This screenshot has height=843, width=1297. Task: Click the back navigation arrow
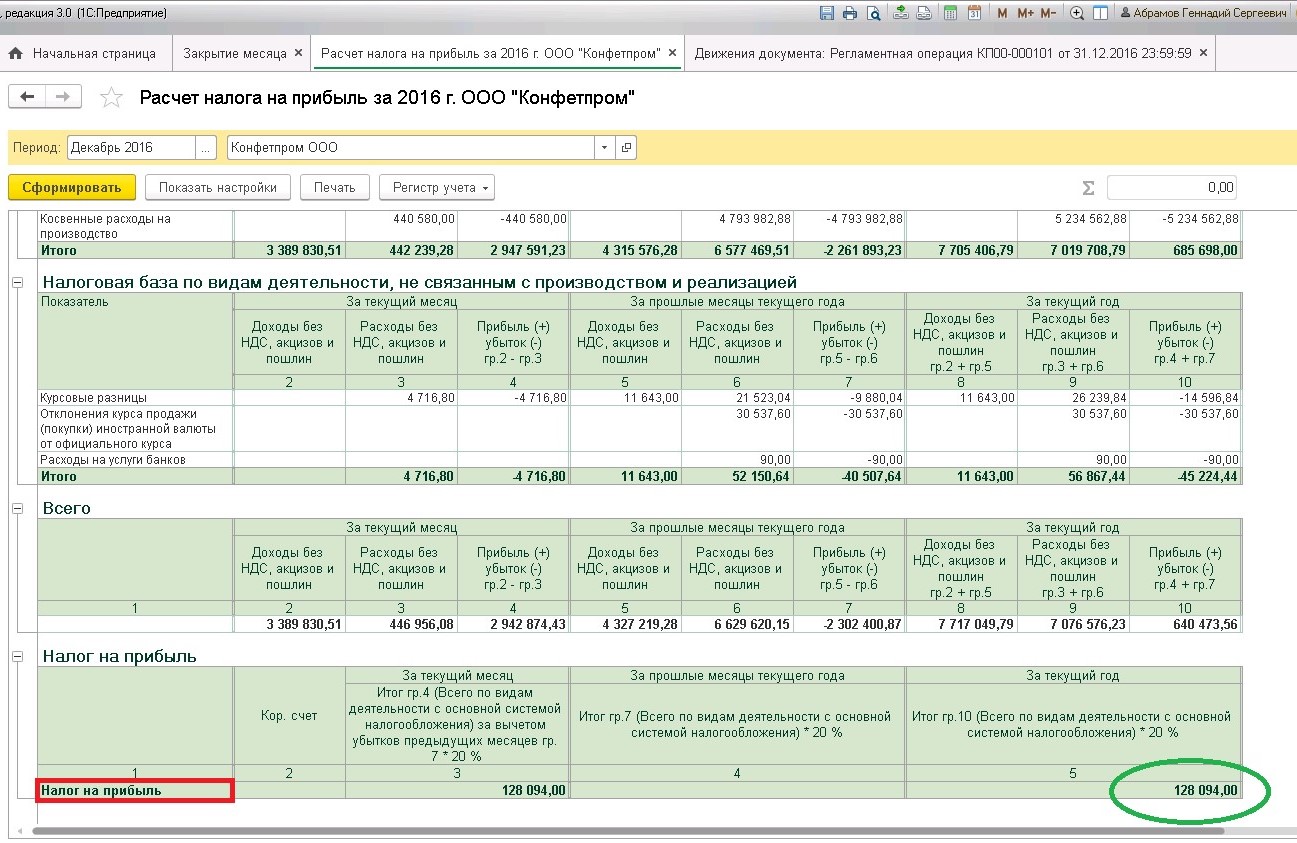pyautogui.click(x=26, y=97)
